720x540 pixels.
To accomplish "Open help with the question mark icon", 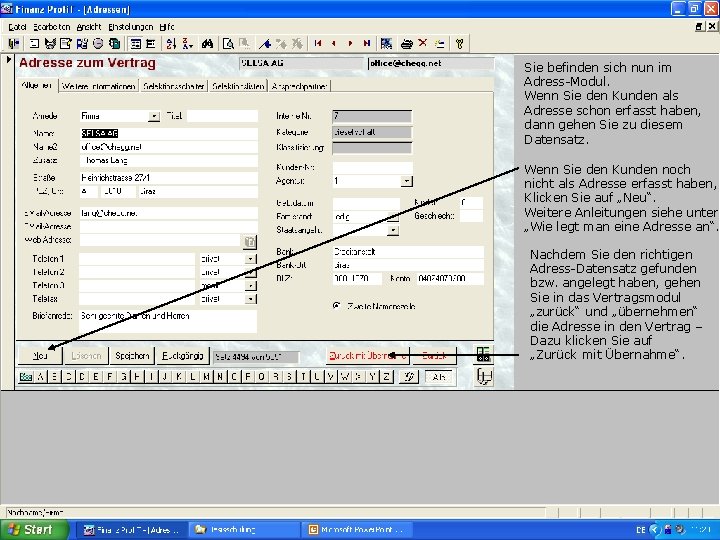I will click(x=459, y=44).
